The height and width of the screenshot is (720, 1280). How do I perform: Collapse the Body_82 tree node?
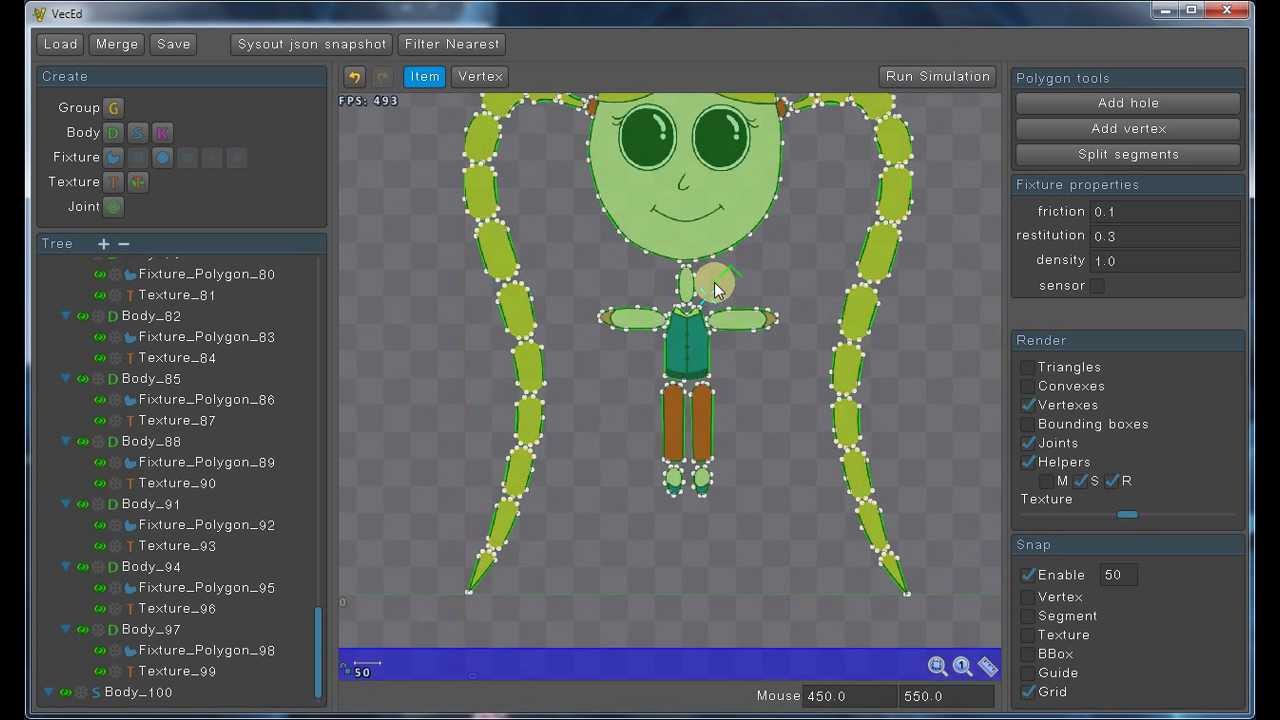tap(66, 316)
